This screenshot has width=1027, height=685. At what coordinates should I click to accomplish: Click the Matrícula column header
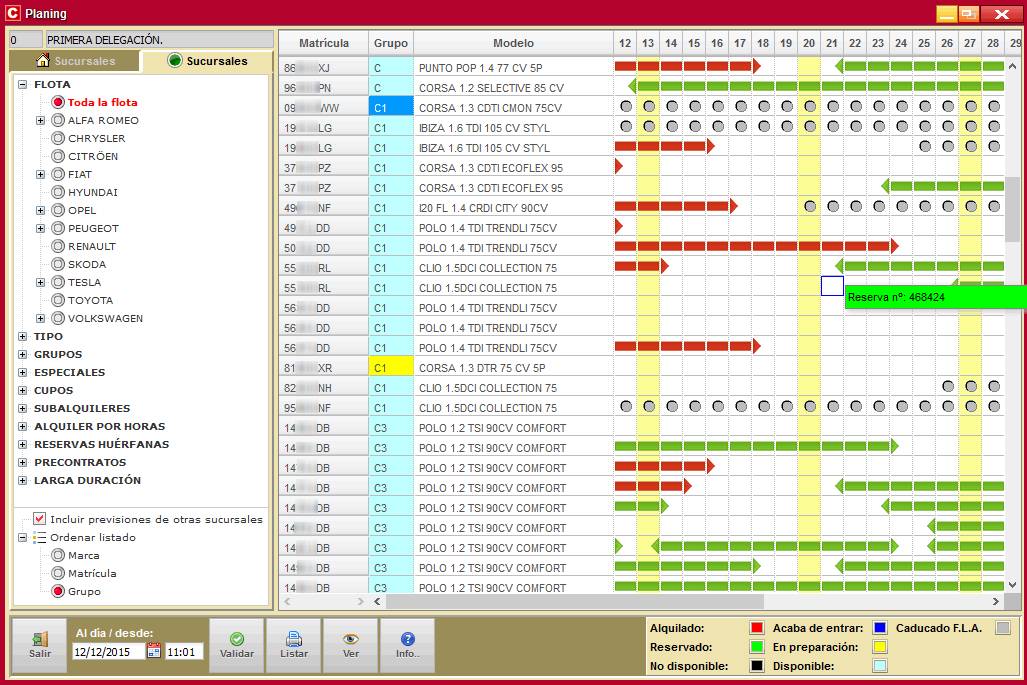click(324, 43)
